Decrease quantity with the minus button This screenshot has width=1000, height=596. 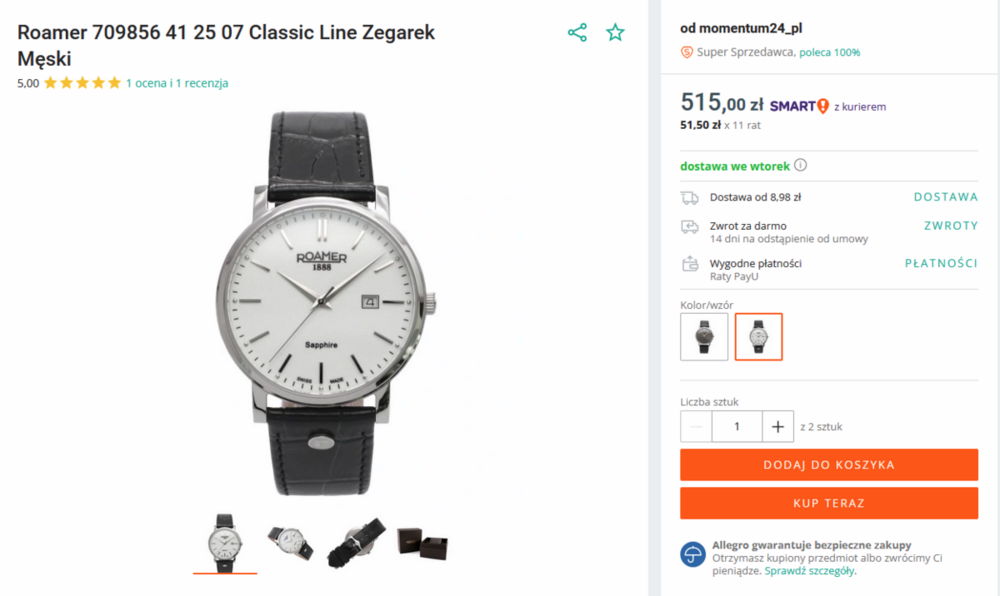(x=697, y=426)
